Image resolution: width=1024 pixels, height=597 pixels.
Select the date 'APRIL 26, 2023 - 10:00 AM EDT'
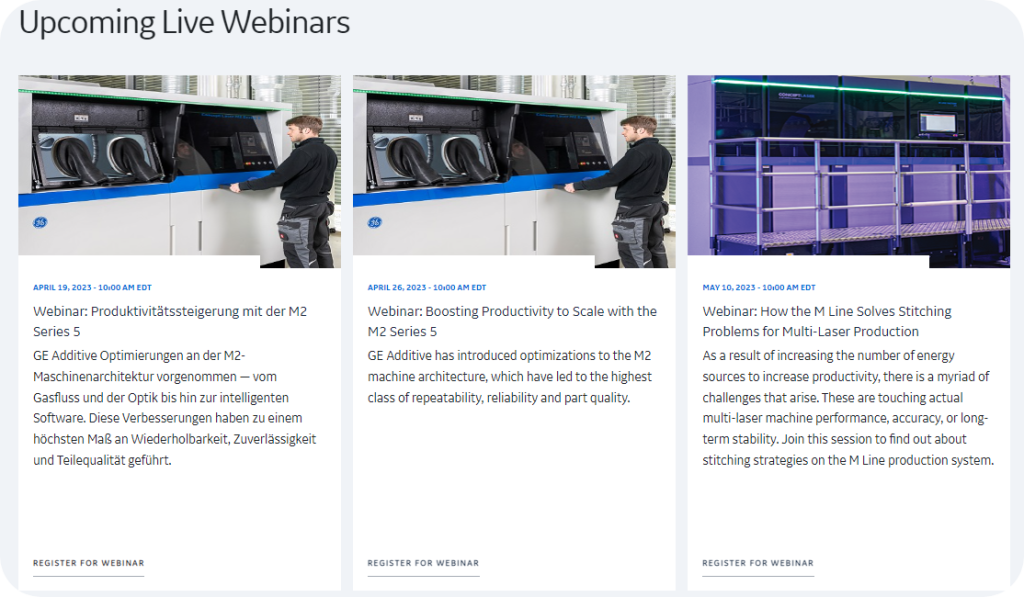coord(426,287)
